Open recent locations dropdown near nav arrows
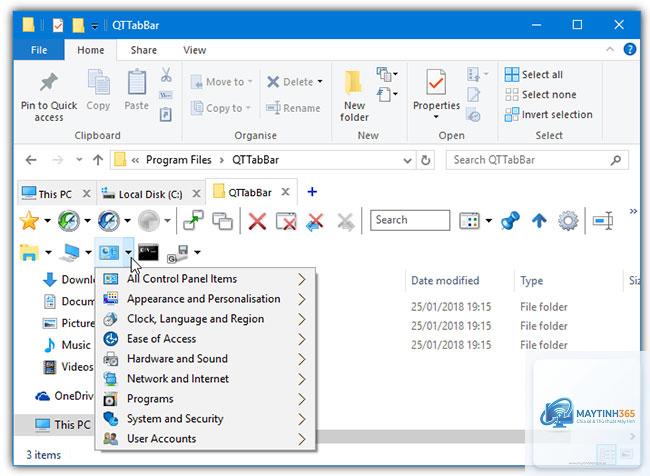 tap(79, 160)
